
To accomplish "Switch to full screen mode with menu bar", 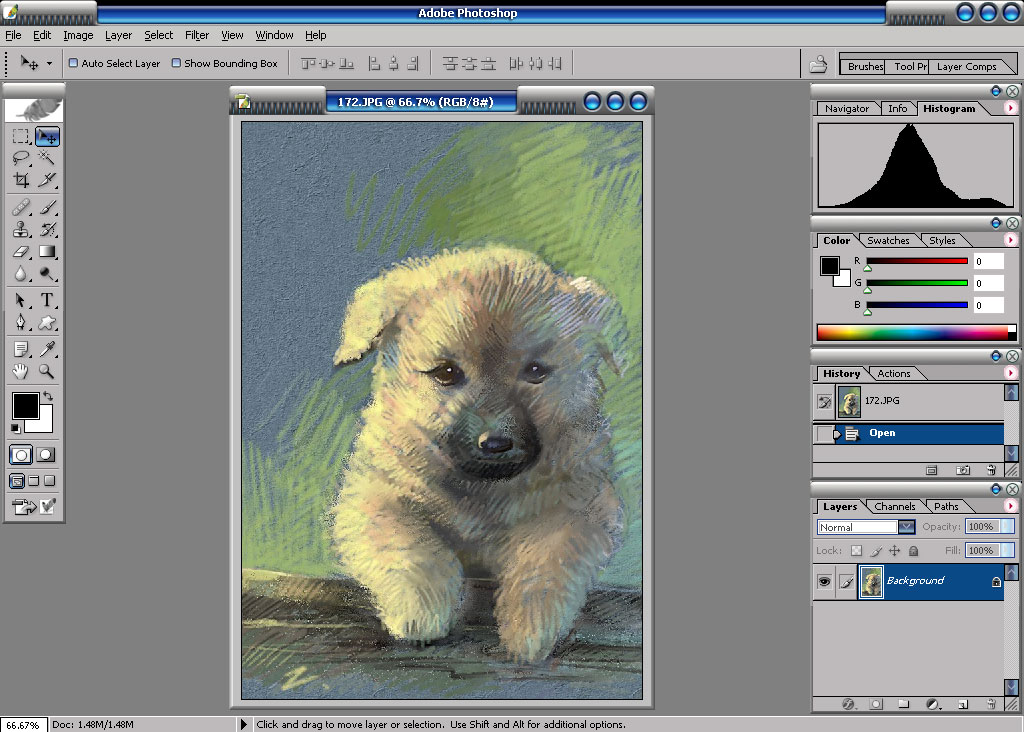I will coord(33,481).
